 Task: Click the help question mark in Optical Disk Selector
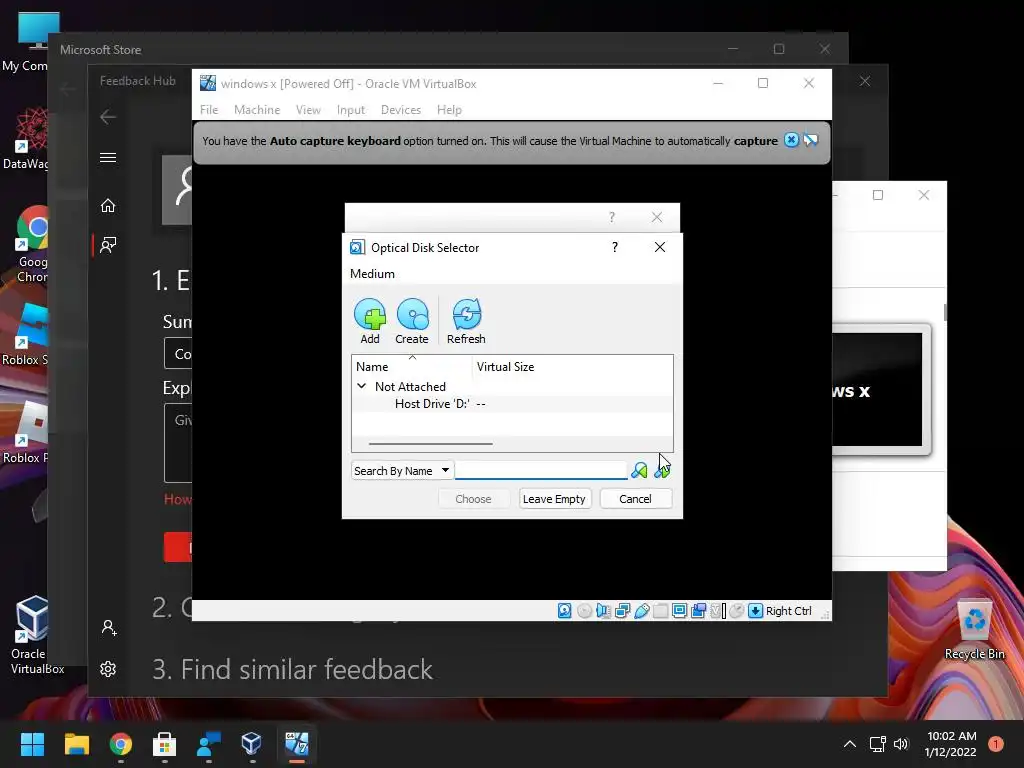(x=615, y=247)
